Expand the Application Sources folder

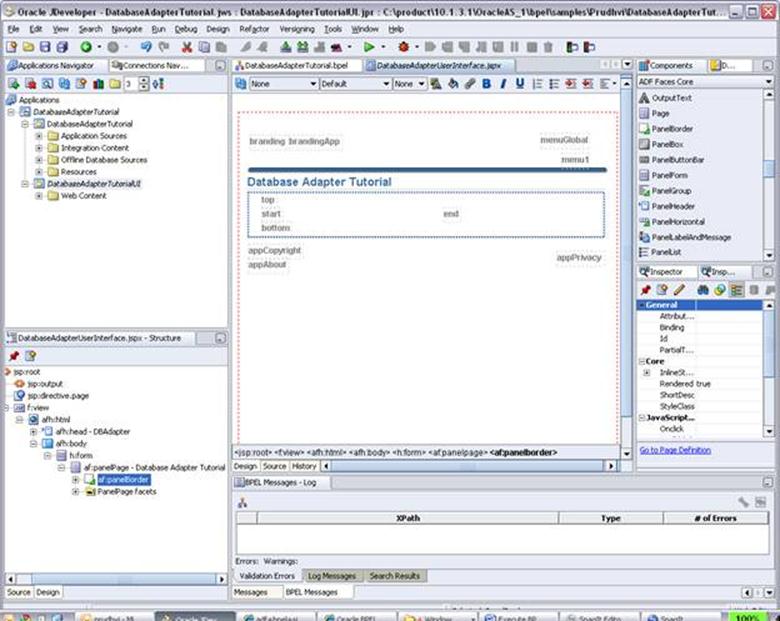[x=39, y=136]
